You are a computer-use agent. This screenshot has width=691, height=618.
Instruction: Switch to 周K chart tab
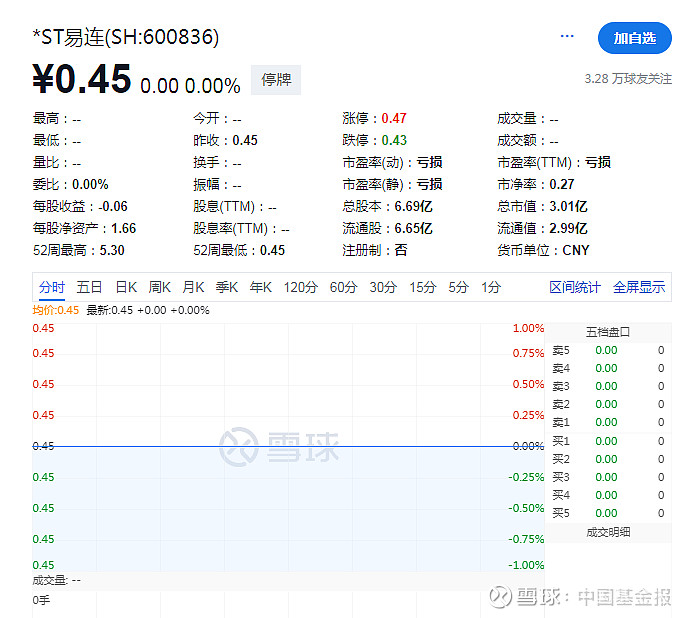click(x=160, y=288)
